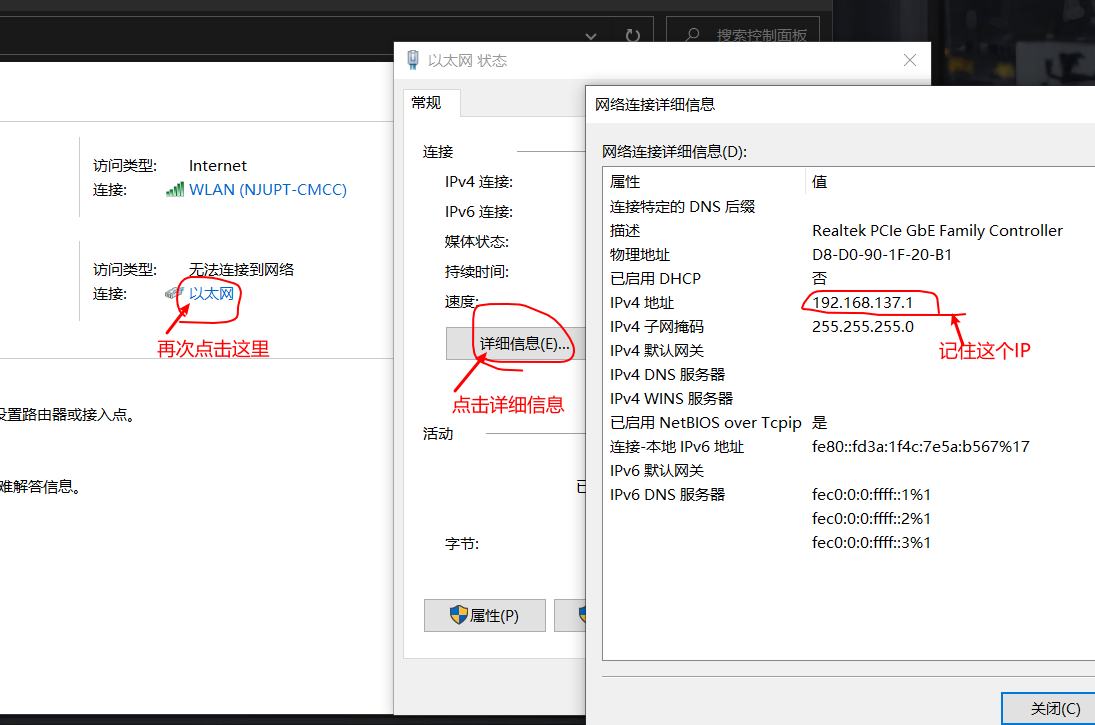Click the 以太网 状态 title bar icon
The image size is (1095, 725).
point(413,60)
